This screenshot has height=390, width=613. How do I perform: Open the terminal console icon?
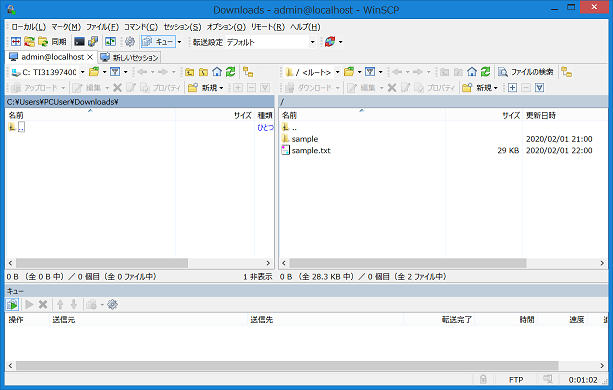point(79,41)
